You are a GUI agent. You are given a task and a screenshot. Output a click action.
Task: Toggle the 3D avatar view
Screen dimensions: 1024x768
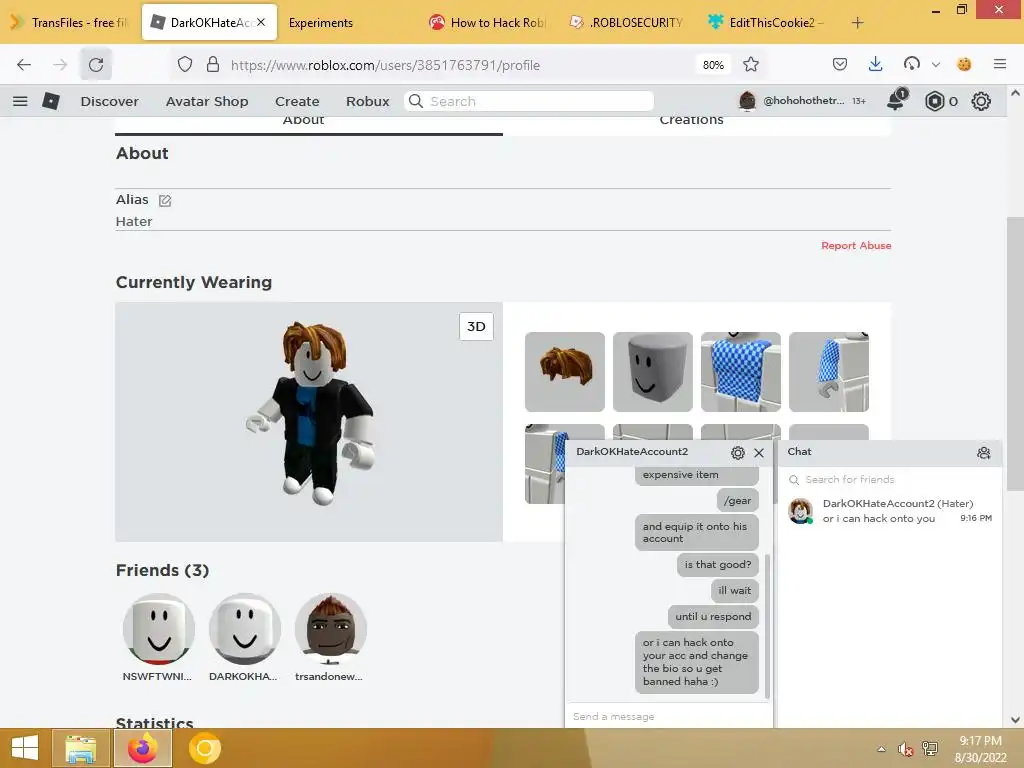(476, 327)
